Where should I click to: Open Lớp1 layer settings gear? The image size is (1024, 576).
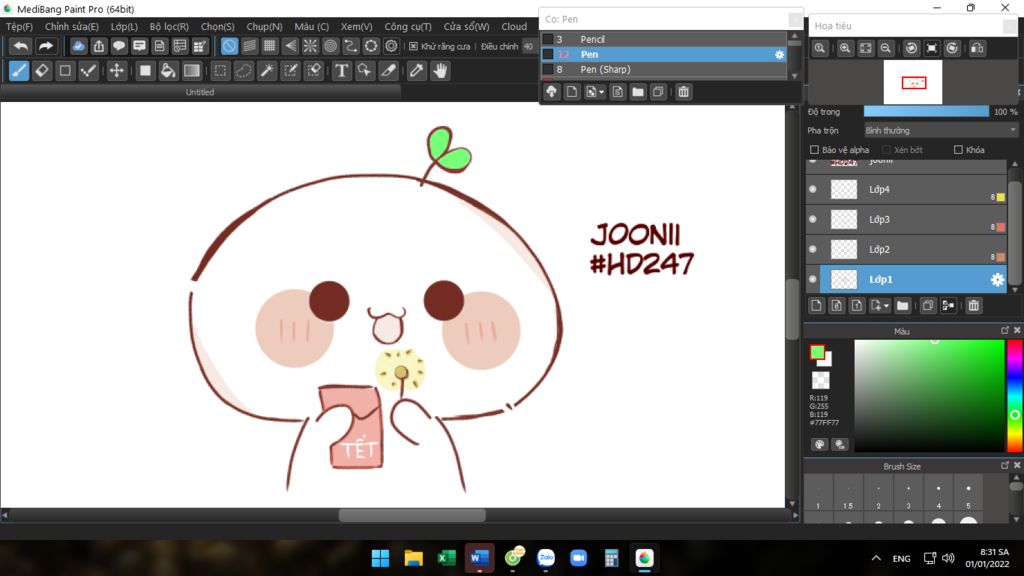click(x=997, y=280)
